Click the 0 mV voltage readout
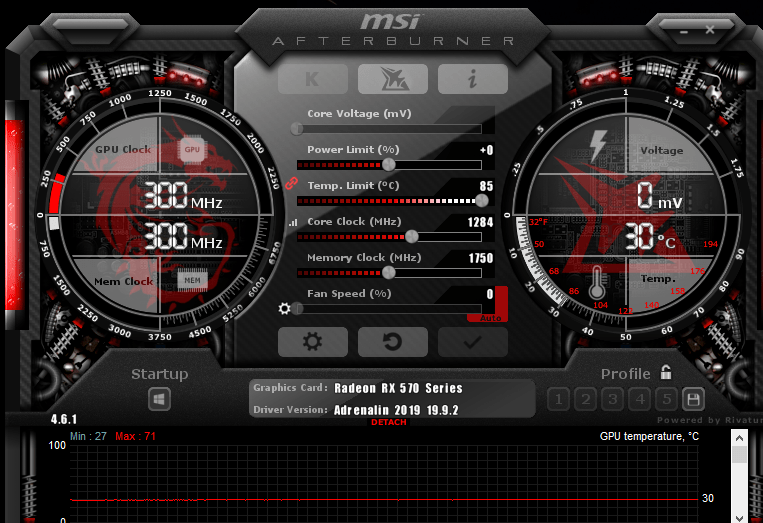The height and width of the screenshot is (523, 763). coord(660,197)
